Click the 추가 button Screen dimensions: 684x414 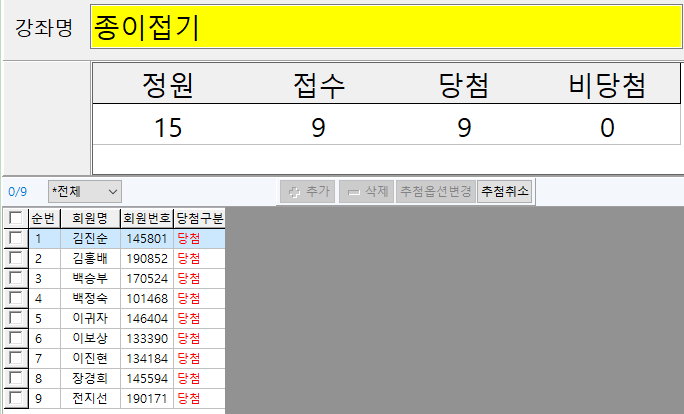(308, 192)
